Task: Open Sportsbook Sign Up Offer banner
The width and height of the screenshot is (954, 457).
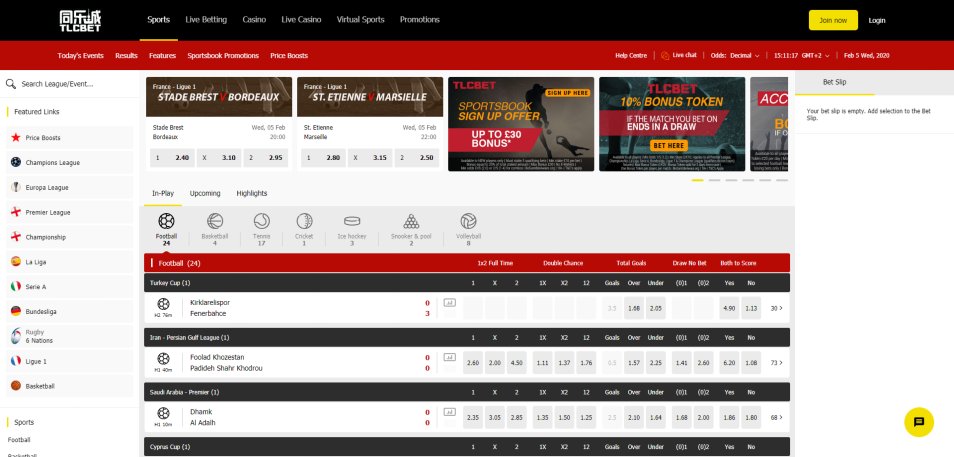Action: click(x=521, y=124)
